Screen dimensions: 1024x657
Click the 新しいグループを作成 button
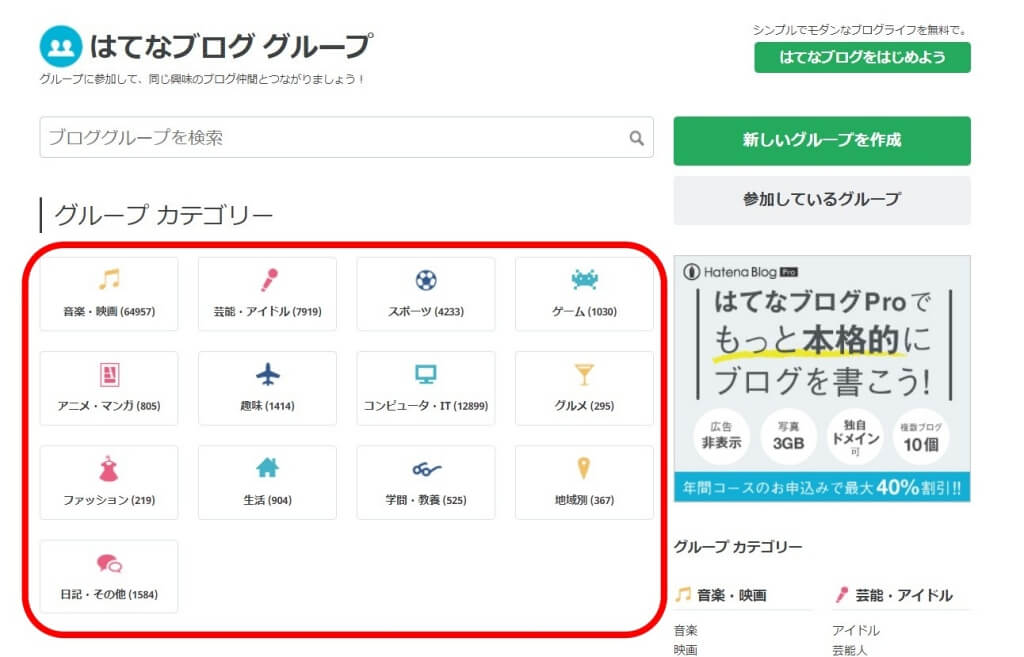tap(822, 140)
